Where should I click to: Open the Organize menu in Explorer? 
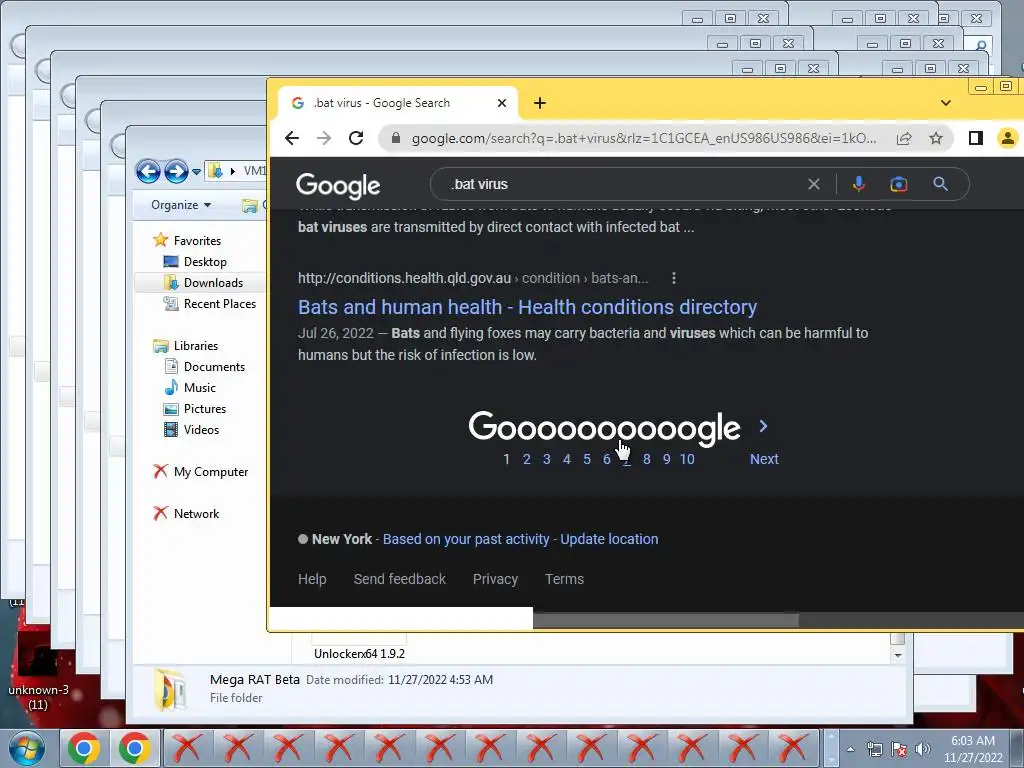181,205
